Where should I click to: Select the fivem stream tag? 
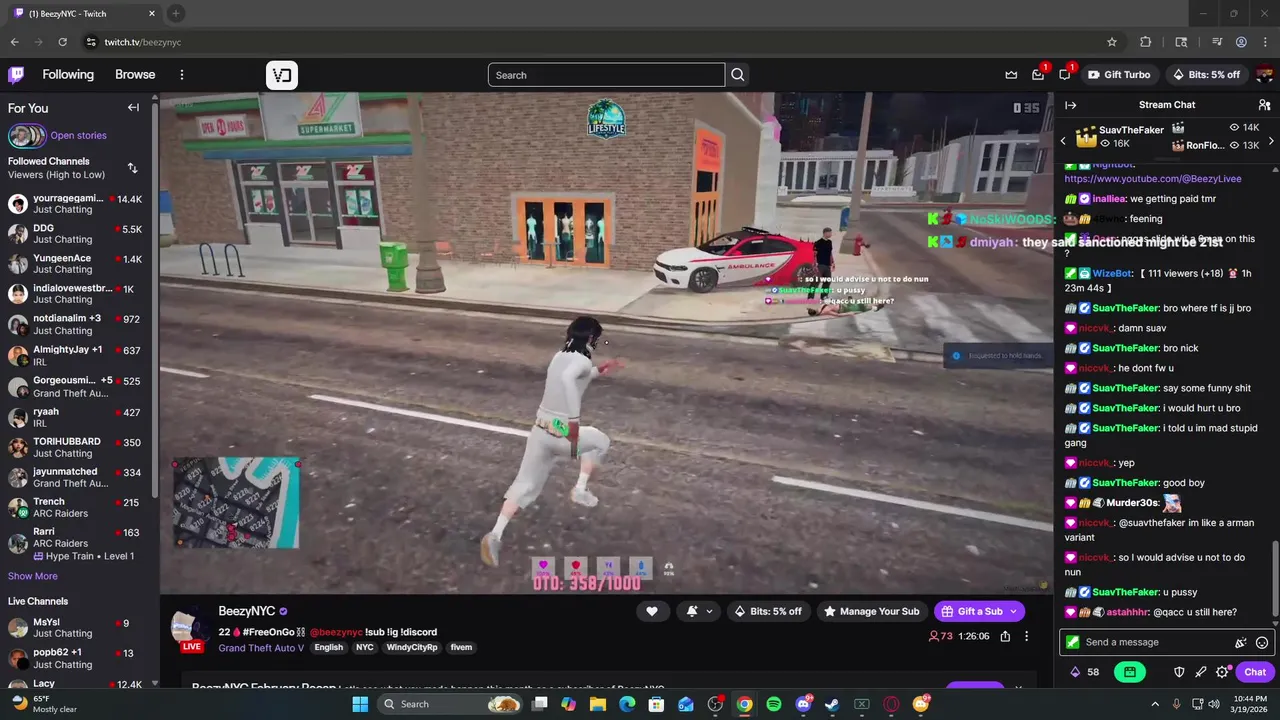coord(461,648)
